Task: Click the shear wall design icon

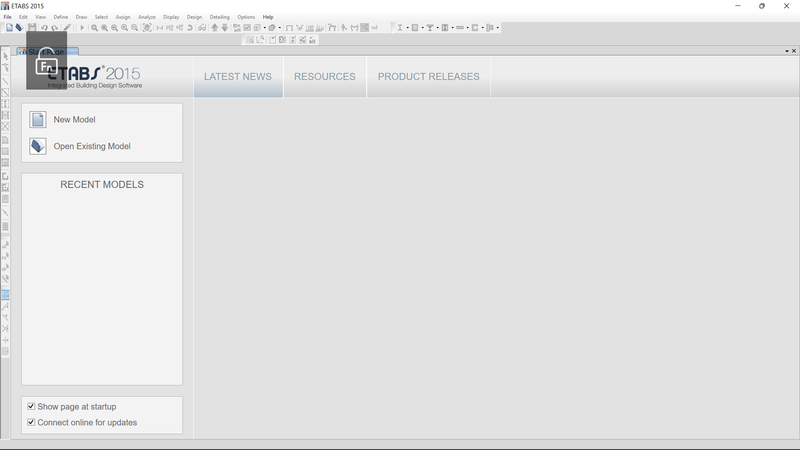Action: 474,28
